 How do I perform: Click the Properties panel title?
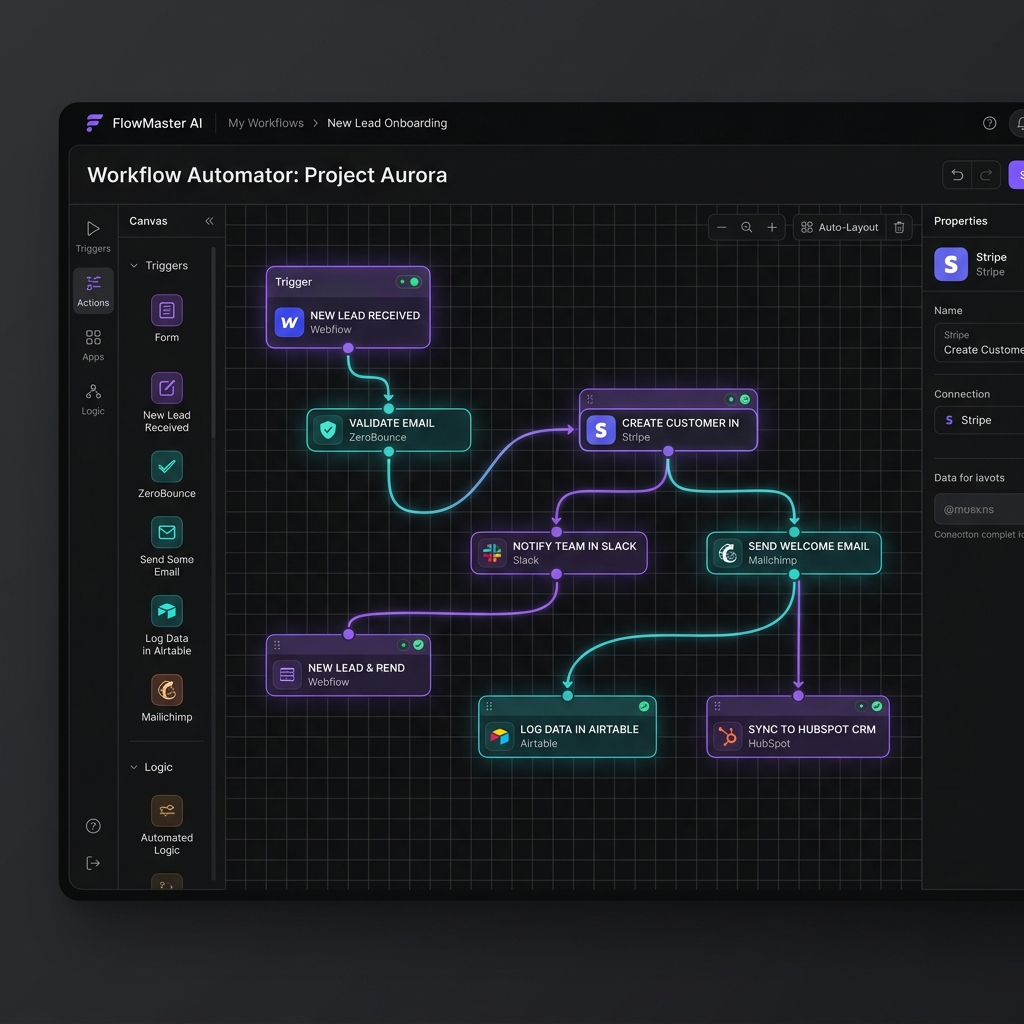tap(960, 221)
